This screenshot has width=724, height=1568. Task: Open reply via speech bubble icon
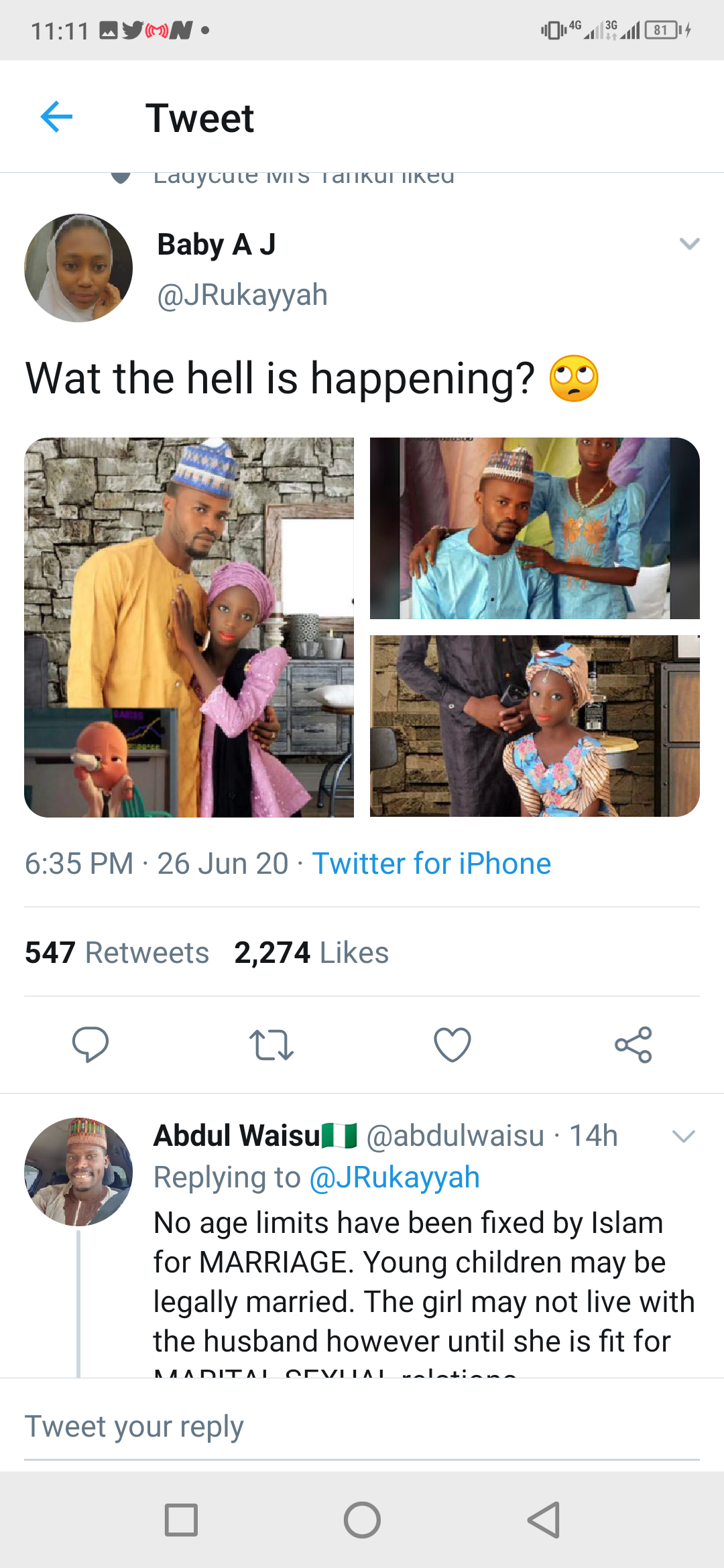(90, 1044)
